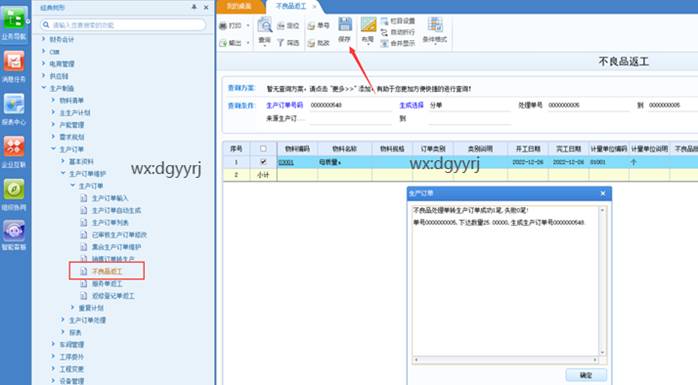Image resolution: width=698 pixels, height=385 pixels.
Task: Expand the 财务会计 tree node
Action: pos(44,39)
